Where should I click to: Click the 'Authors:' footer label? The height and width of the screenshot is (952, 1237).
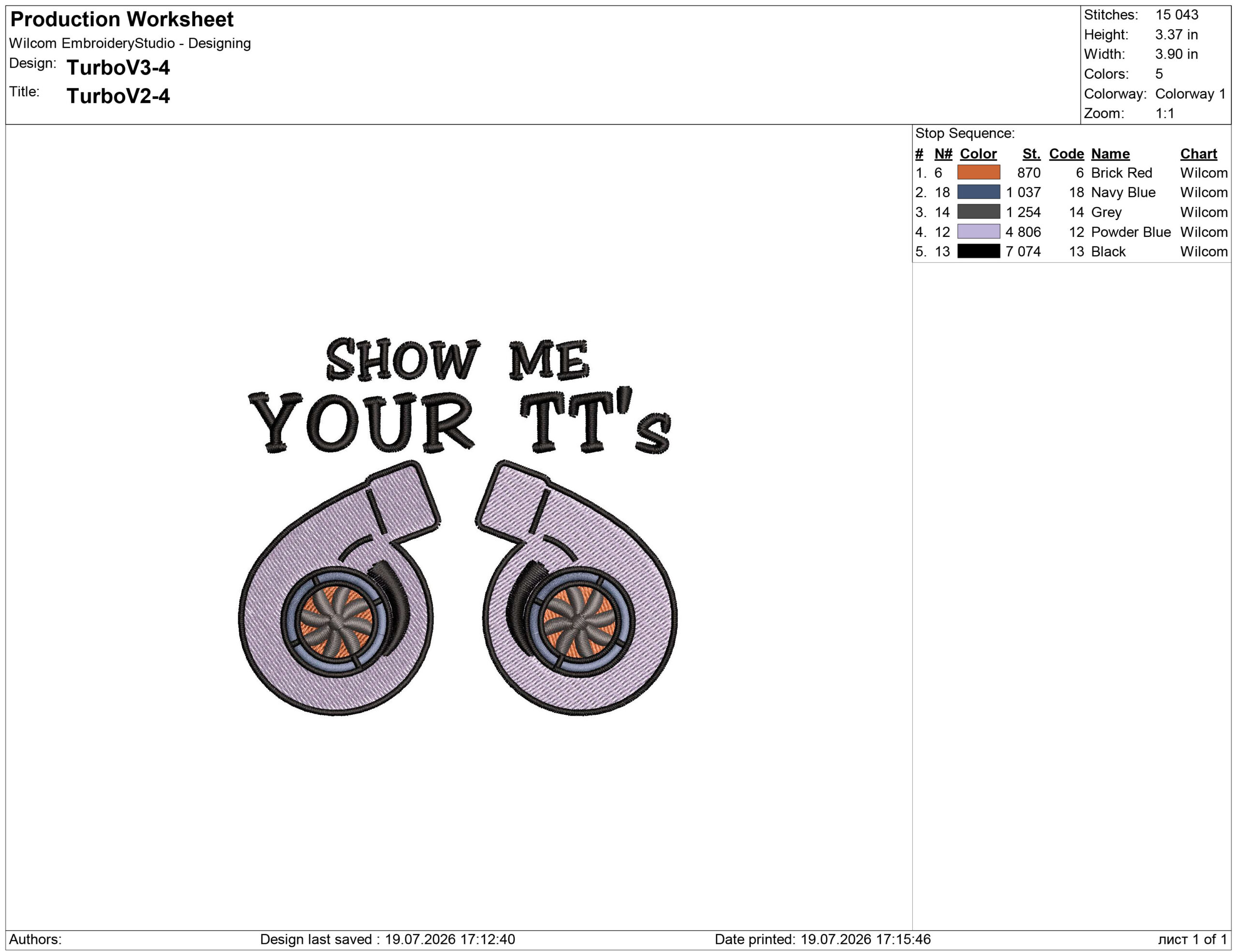coord(35,939)
